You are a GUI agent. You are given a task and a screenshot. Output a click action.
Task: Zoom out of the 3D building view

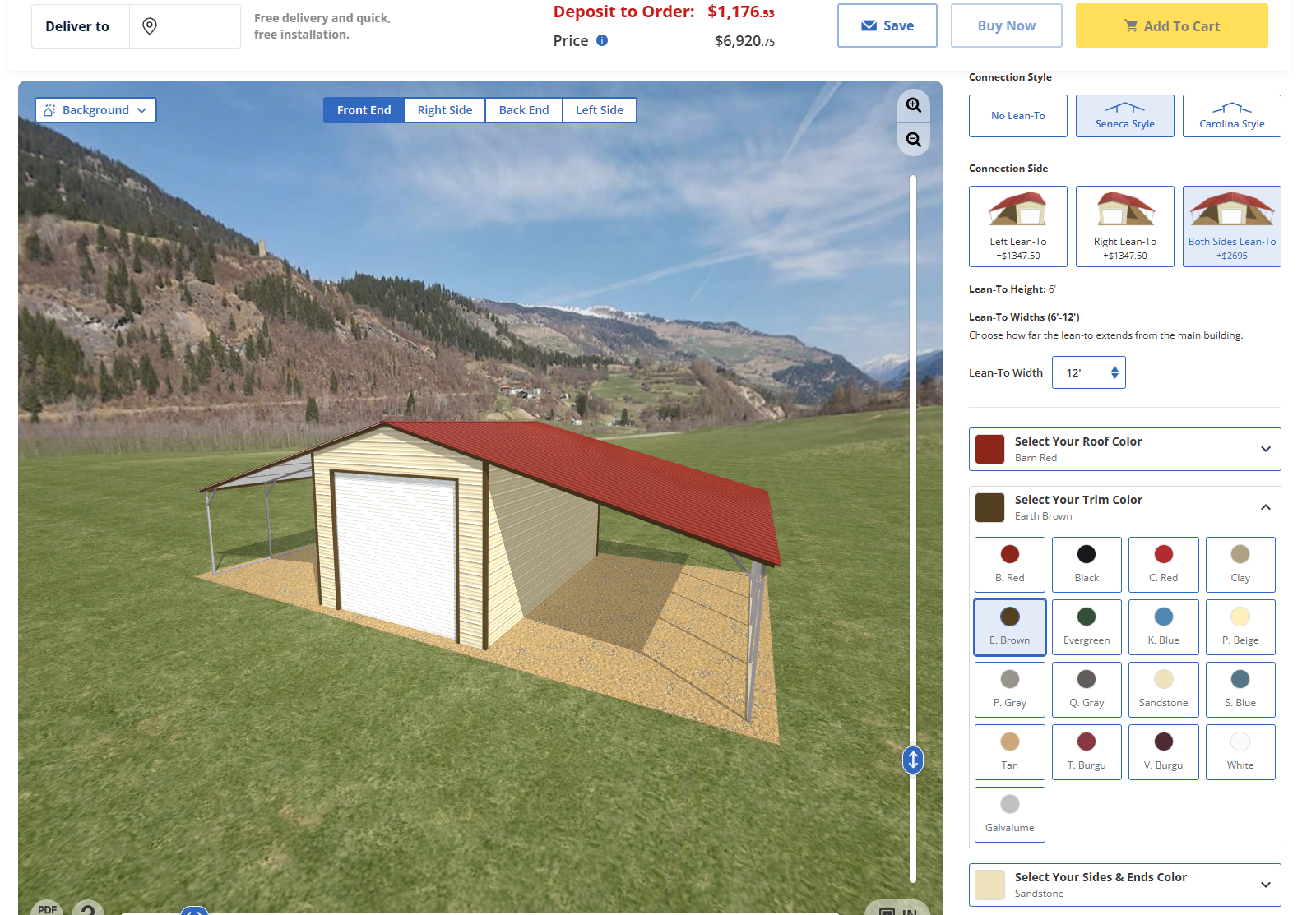point(913,140)
